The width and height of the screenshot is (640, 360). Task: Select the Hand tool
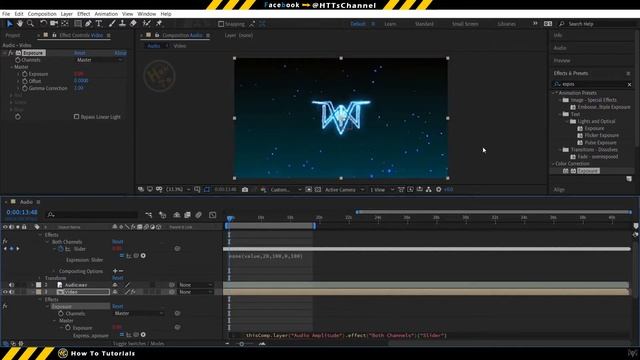point(20,24)
